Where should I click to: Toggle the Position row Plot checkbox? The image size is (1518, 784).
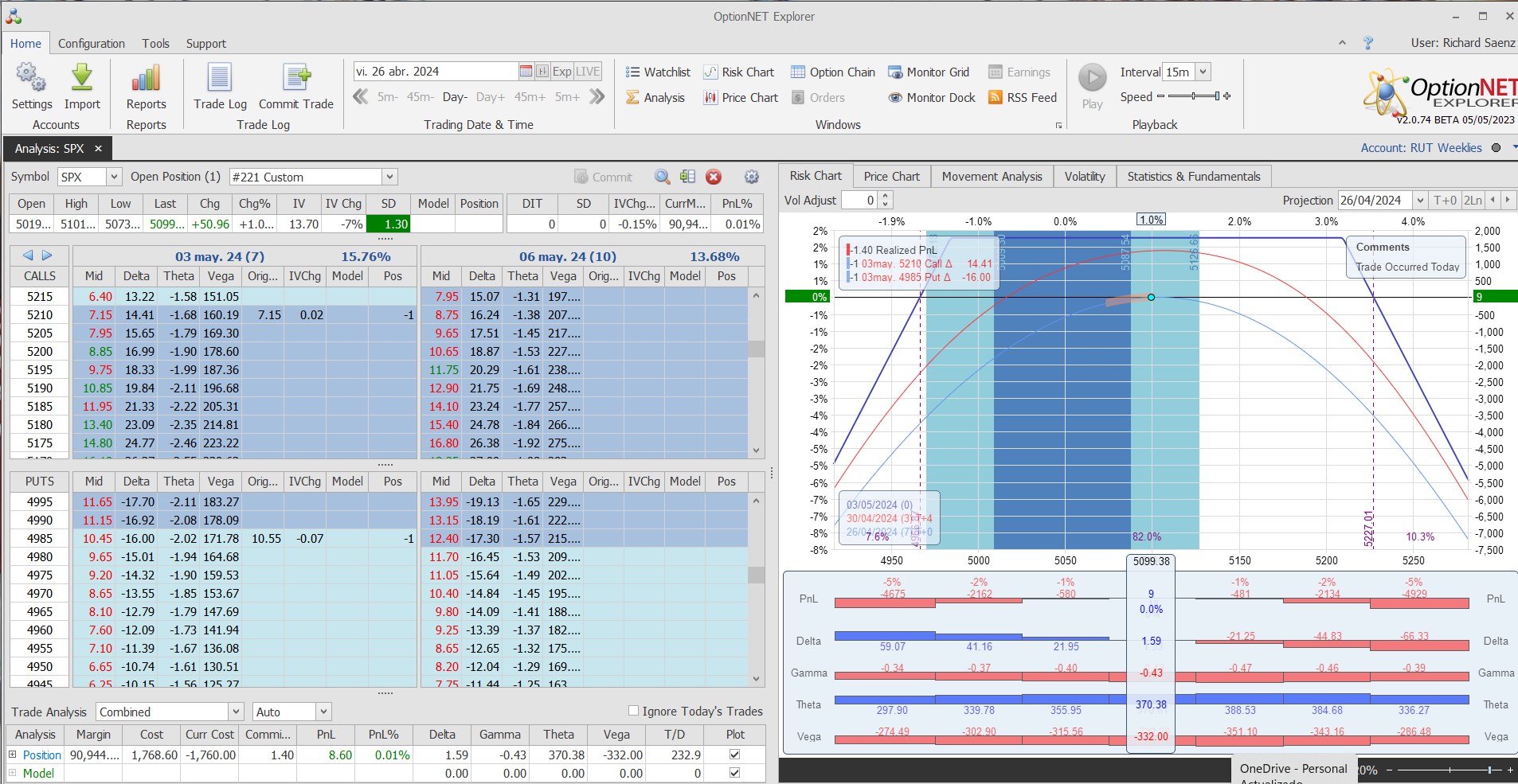pos(734,755)
